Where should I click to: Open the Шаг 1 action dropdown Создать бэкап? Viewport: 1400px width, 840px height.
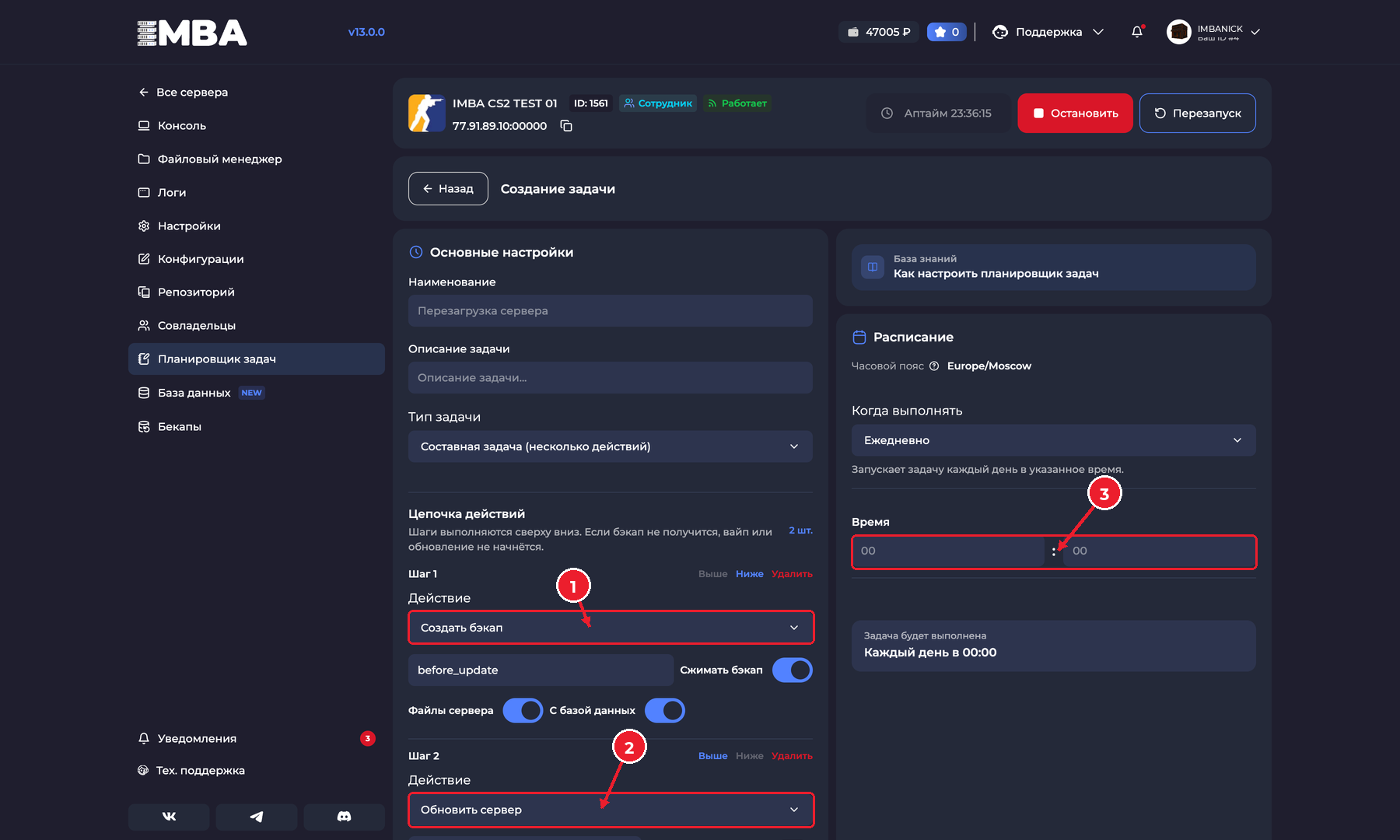tap(611, 628)
